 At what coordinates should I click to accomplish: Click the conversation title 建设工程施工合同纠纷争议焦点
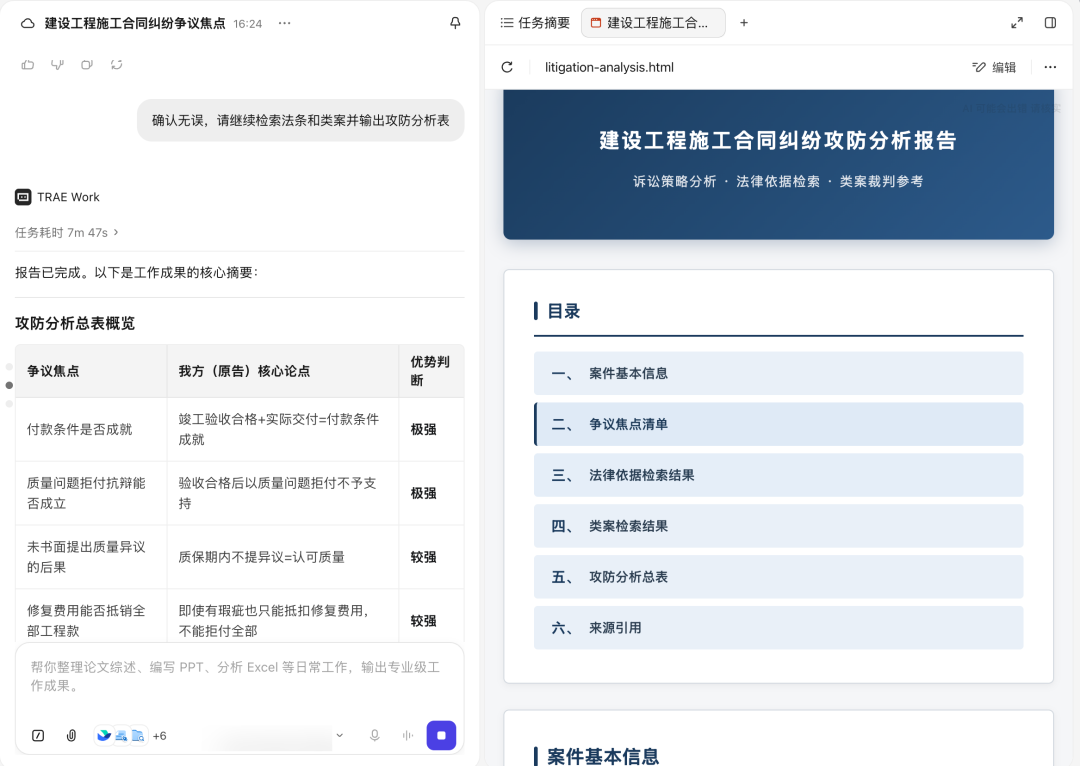click(135, 23)
